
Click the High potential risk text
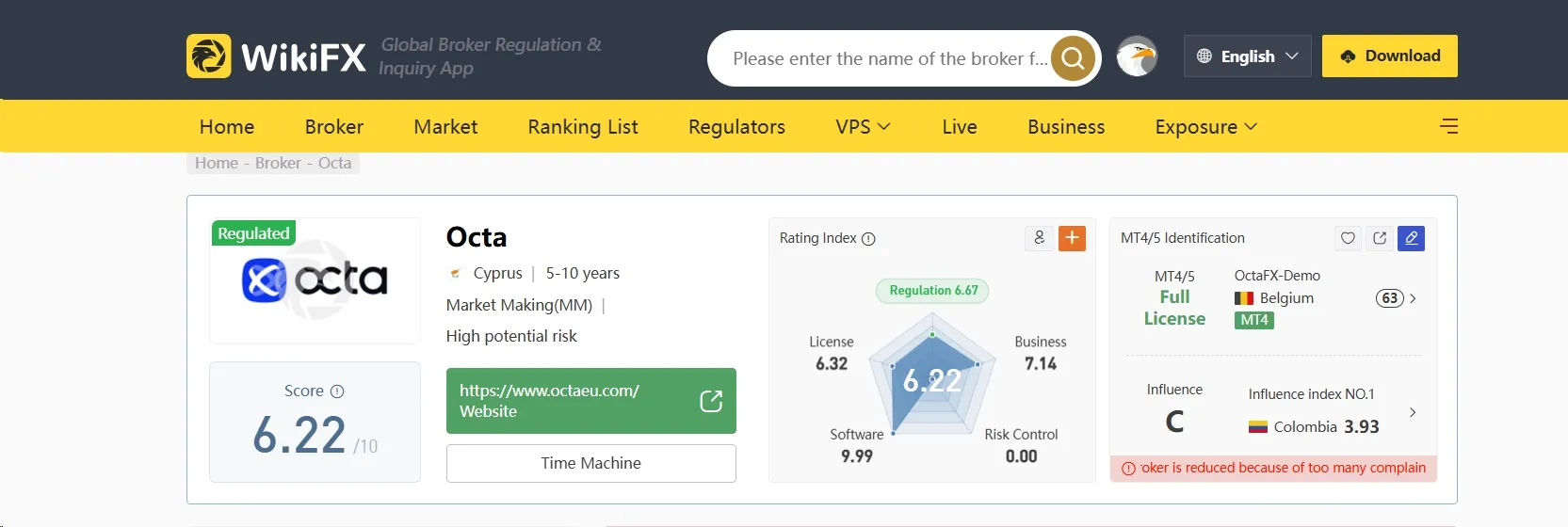[511, 336]
